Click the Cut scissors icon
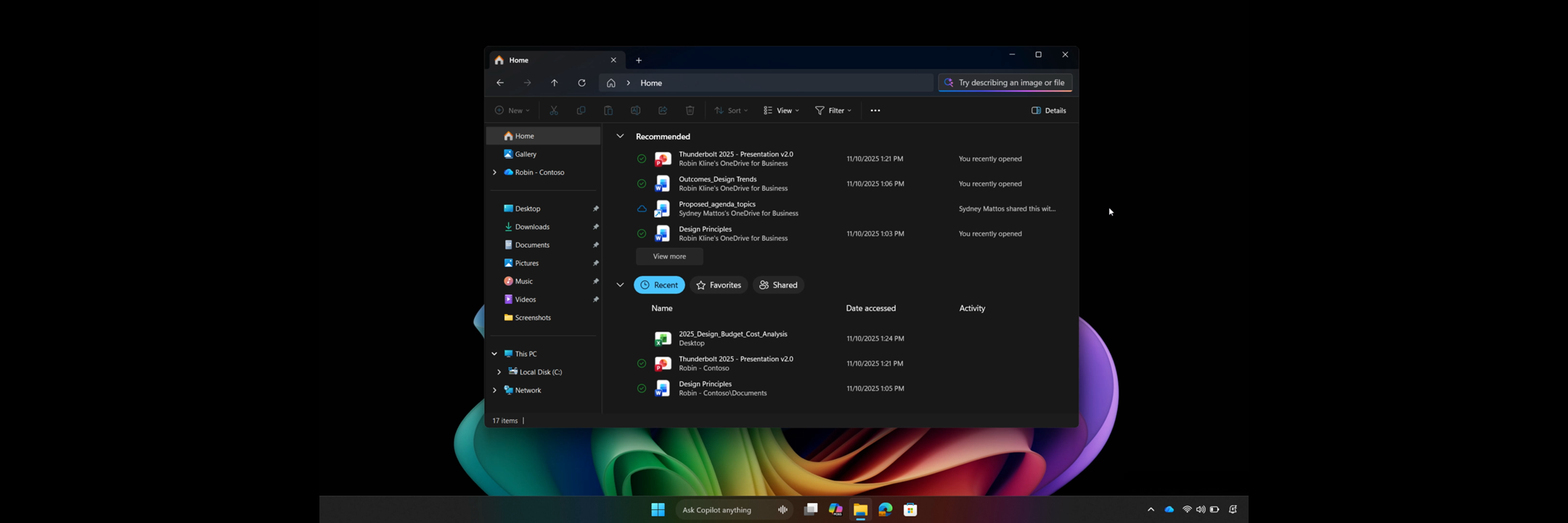The width and height of the screenshot is (1568, 523). click(x=554, y=110)
